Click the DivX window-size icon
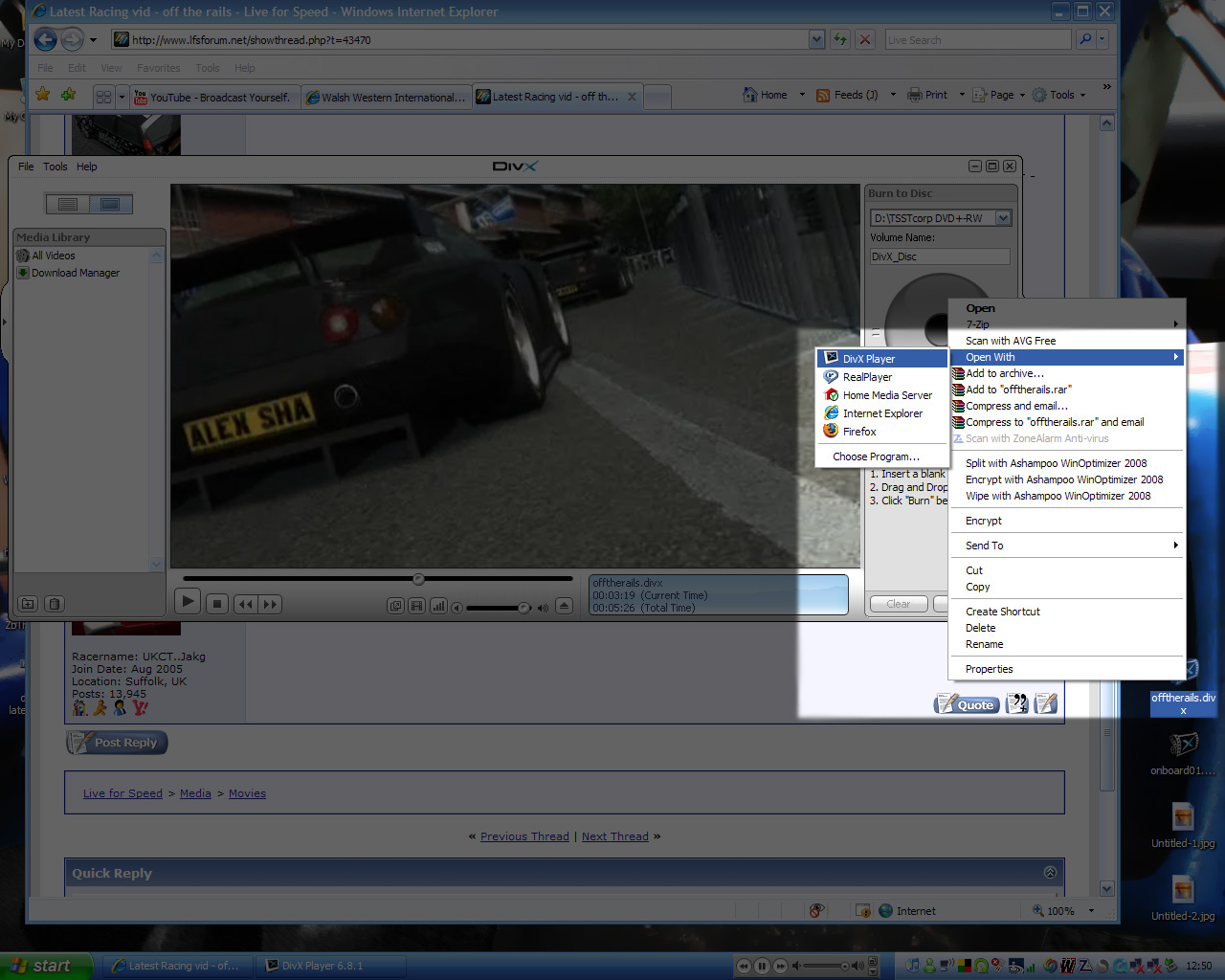The width and height of the screenshot is (1225, 980). (x=395, y=606)
